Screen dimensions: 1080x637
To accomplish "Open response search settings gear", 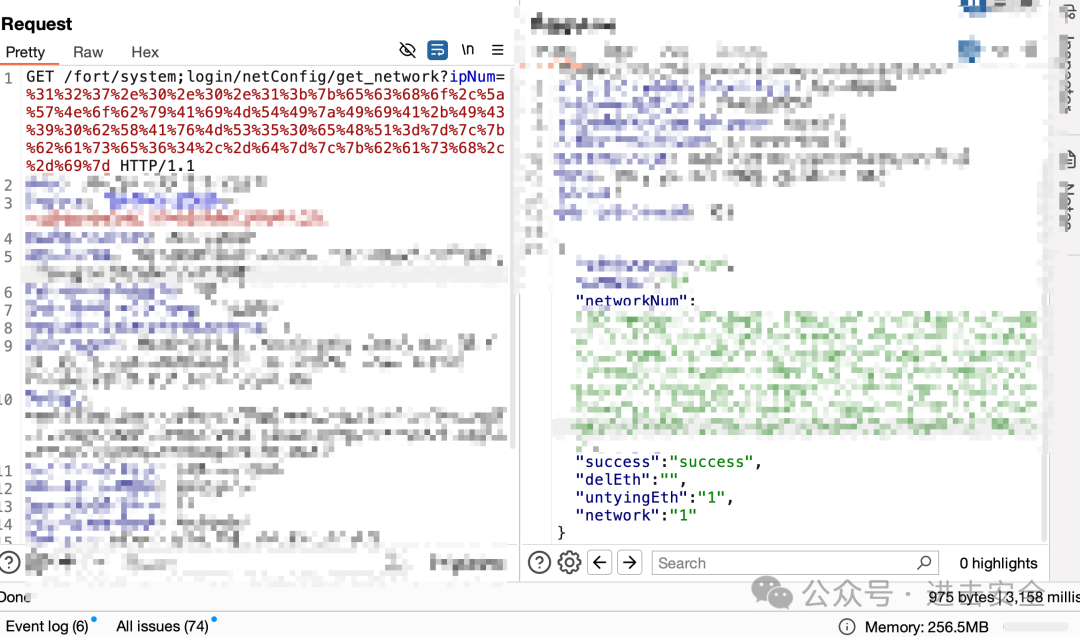I will coord(569,563).
